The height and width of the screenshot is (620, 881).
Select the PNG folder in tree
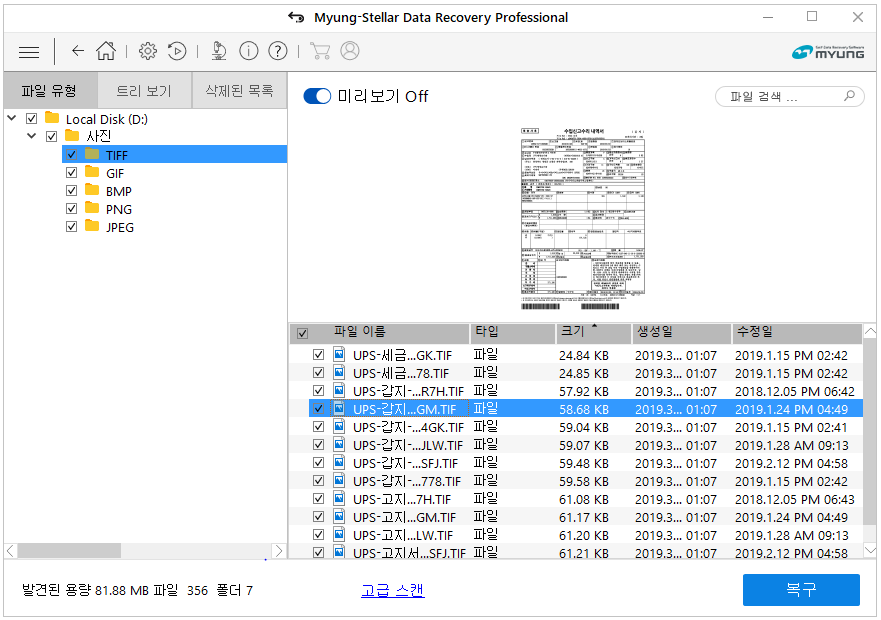coord(119,209)
